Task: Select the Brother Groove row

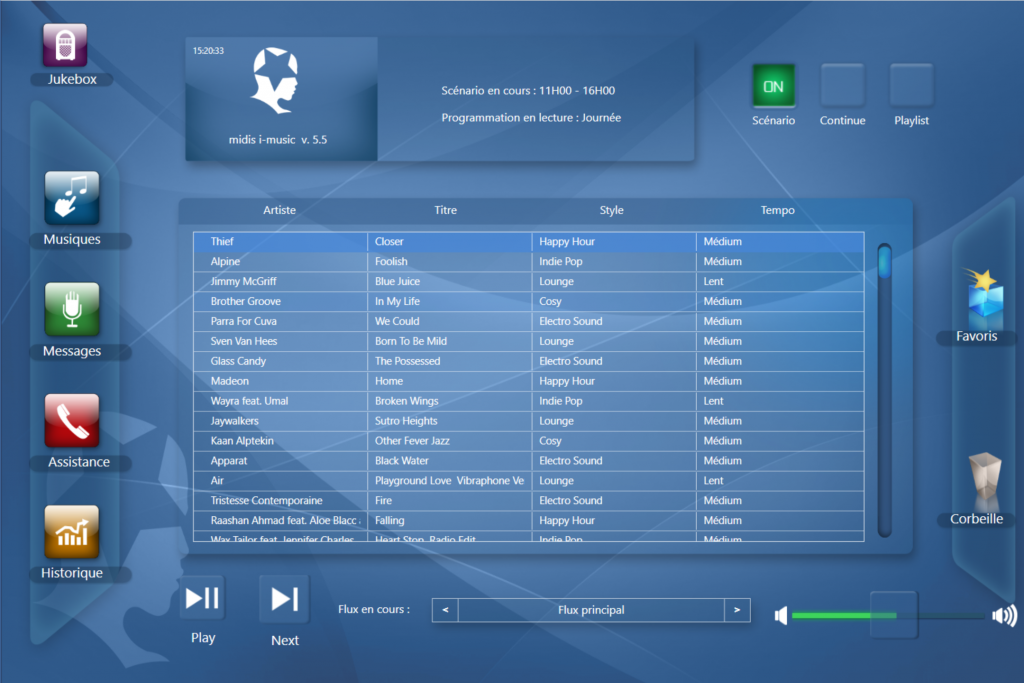Action: coord(528,301)
